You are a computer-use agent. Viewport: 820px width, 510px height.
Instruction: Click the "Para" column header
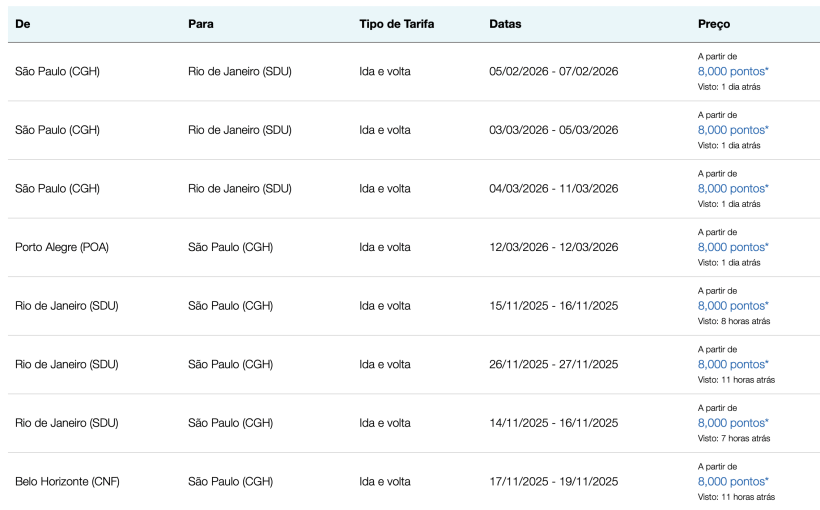tap(200, 23)
